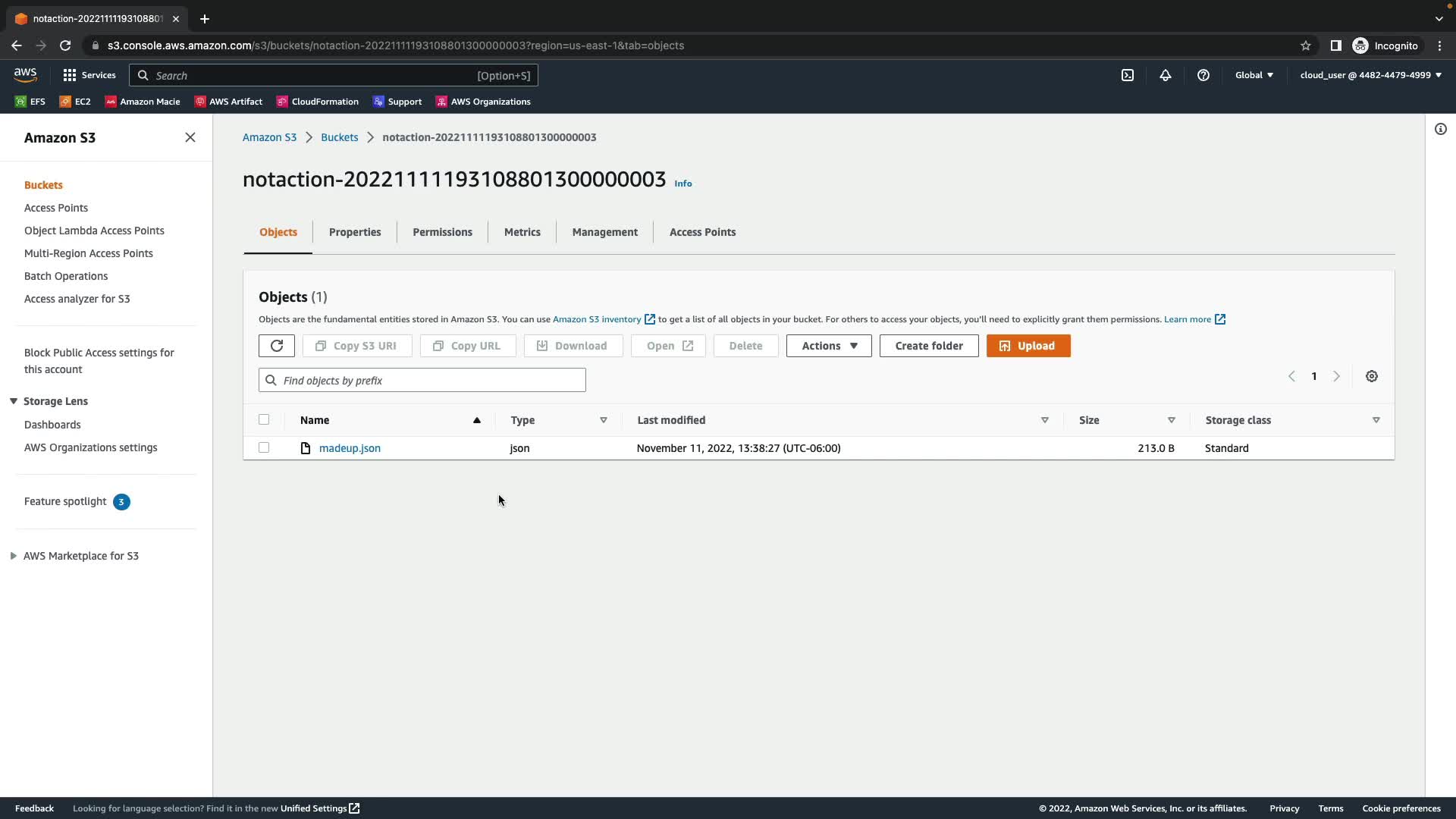The width and height of the screenshot is (1456, 819).
Task: Click the orange Upload button
Action: [x=1028, y=346]
